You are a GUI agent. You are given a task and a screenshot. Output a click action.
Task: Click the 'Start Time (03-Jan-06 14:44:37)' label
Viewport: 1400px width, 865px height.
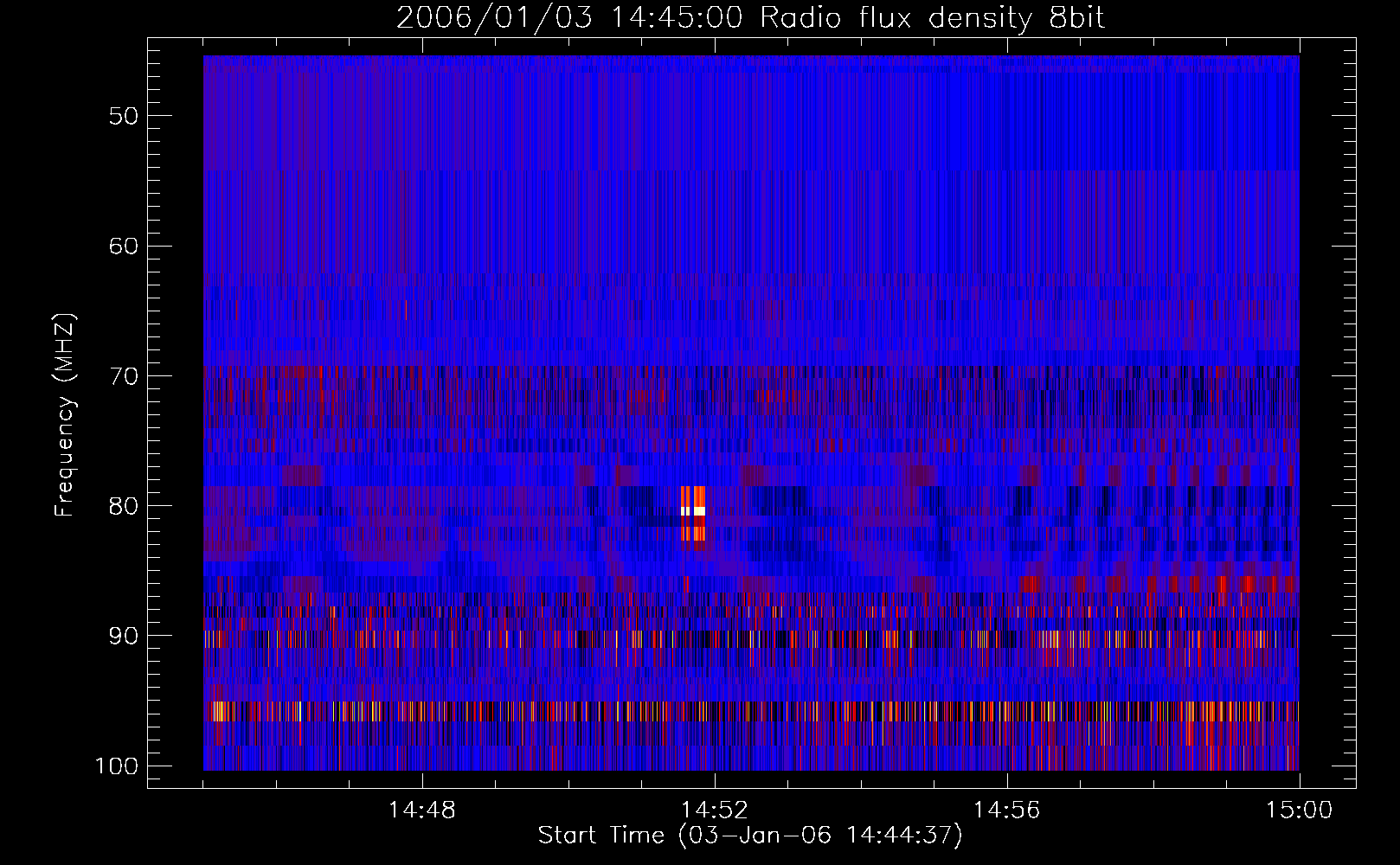(750, 836)
